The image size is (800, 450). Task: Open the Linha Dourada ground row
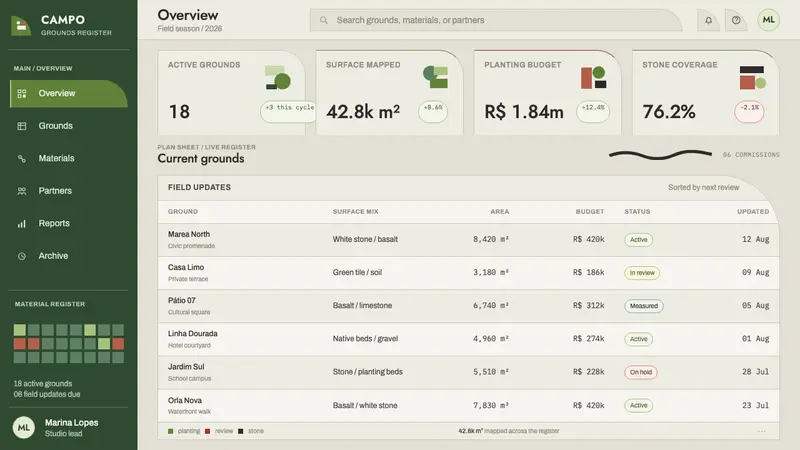468,339
